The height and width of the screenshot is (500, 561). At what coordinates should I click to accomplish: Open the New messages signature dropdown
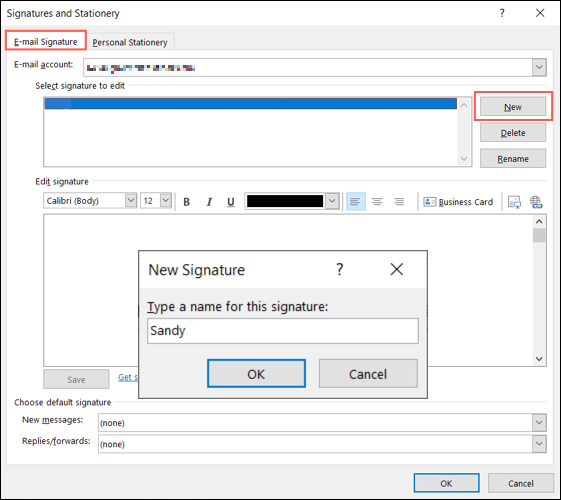pos(539,423)
